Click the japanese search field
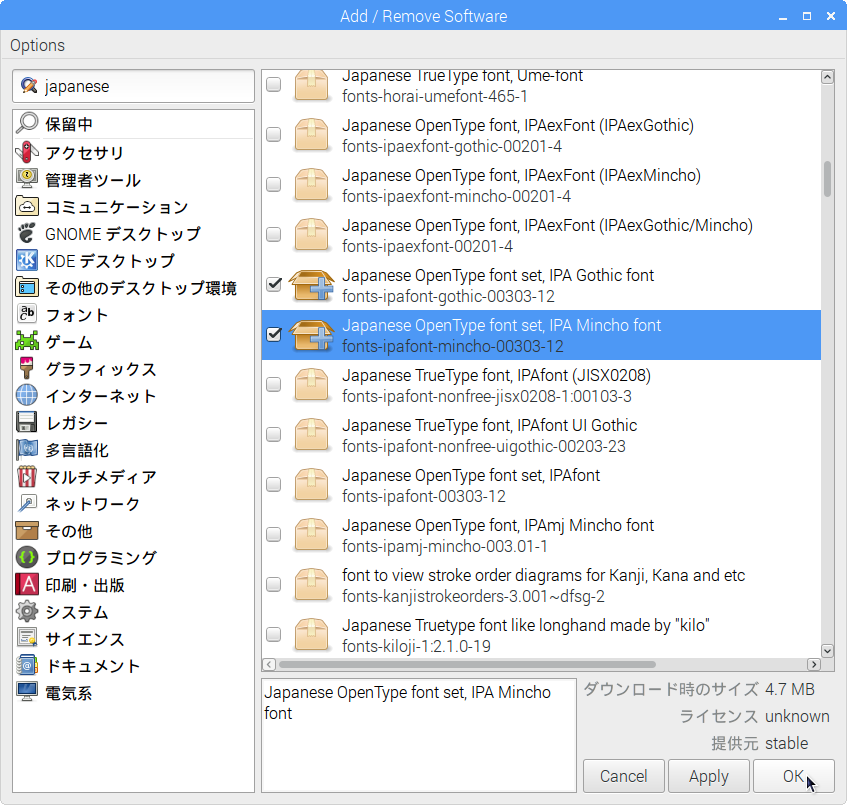This screenshot has height=805, width=847. click(133, 86)
